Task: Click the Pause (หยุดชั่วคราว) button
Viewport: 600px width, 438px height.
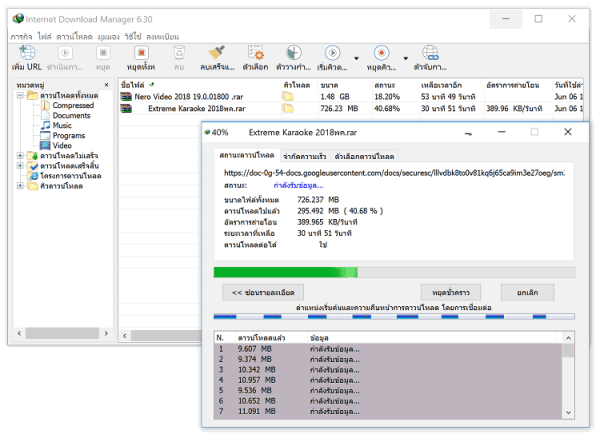Action: (451, 293)
